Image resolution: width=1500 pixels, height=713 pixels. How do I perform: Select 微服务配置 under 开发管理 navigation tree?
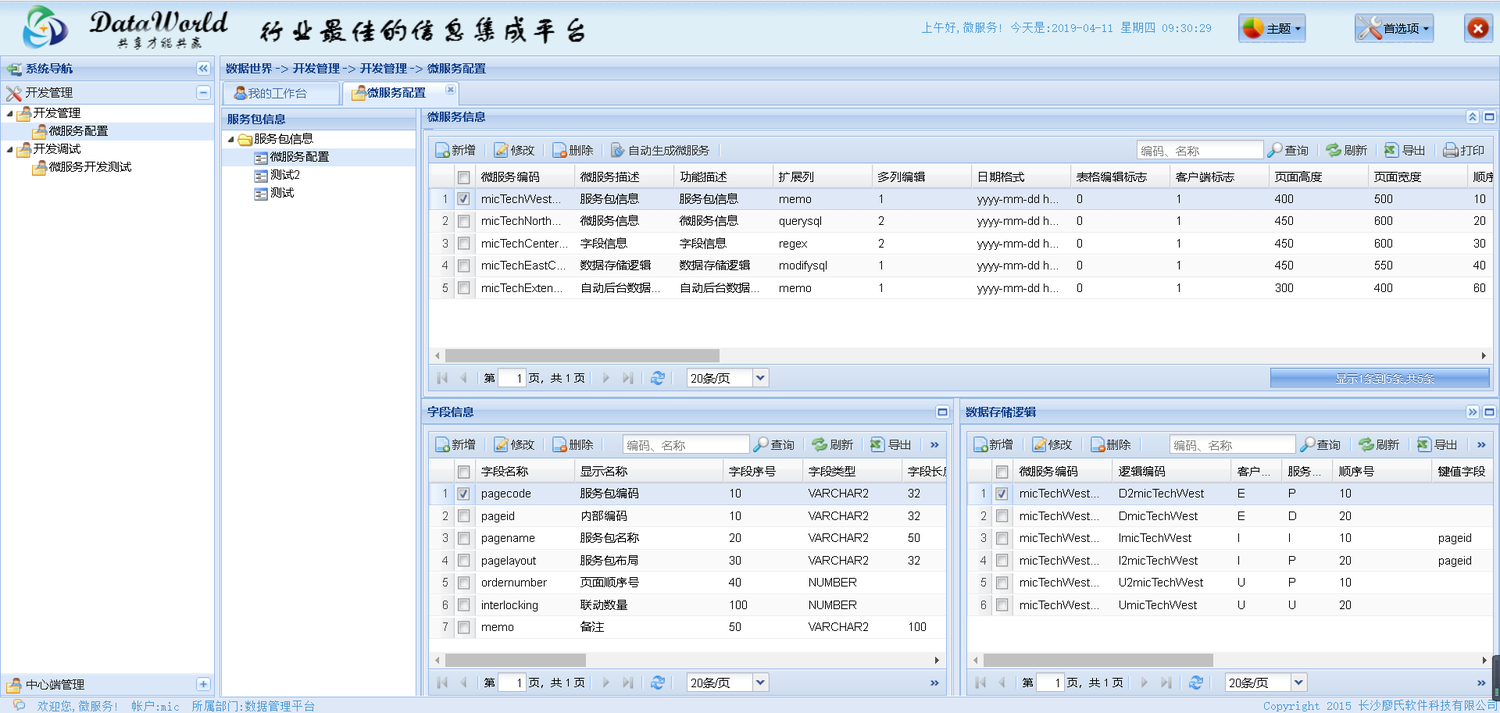coord(78,131)
